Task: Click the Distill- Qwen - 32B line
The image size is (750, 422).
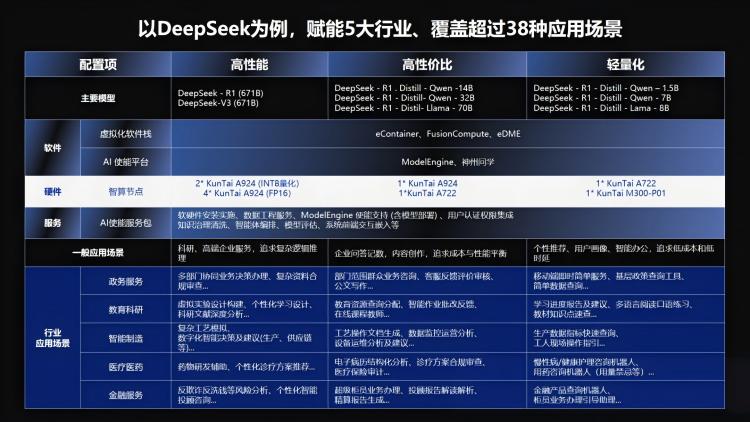Action: click(405, 98)
